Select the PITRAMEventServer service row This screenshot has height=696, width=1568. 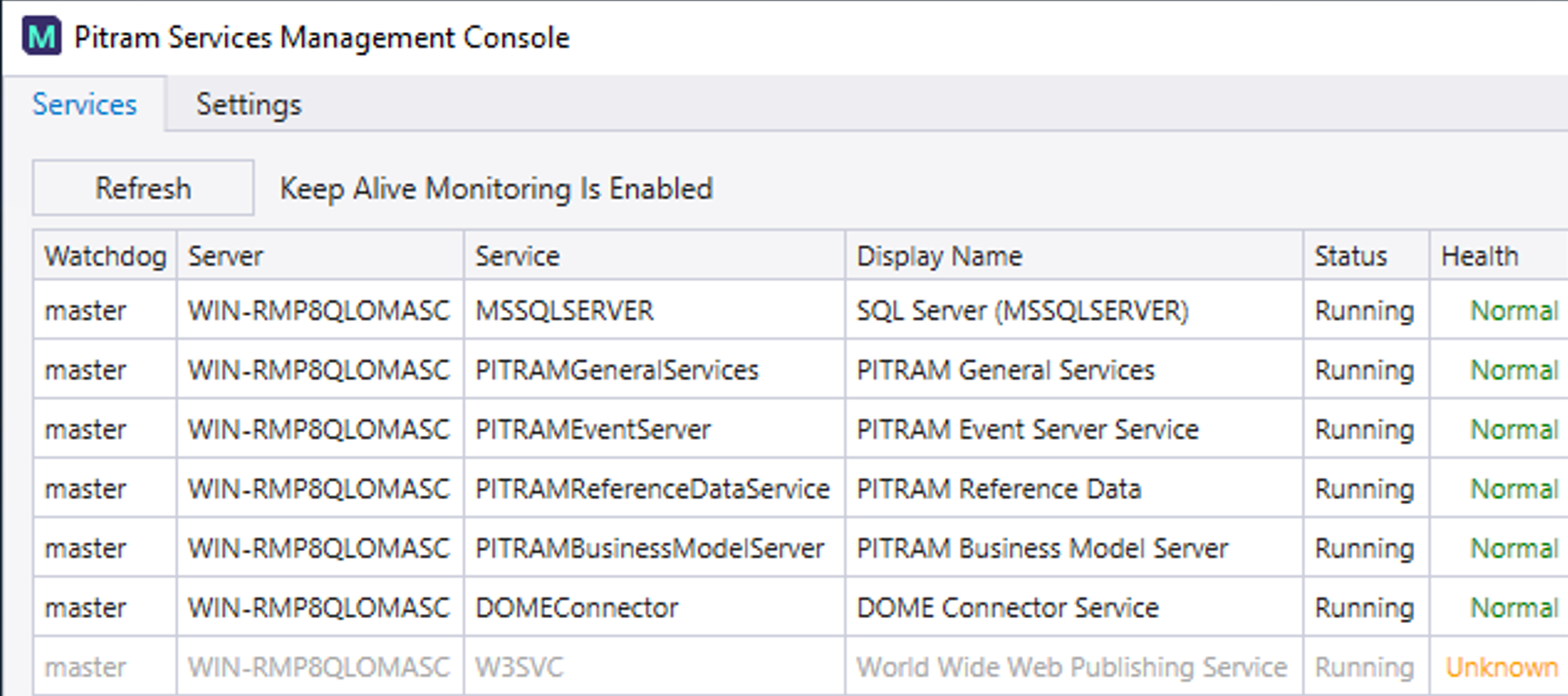tap(593, 430)
